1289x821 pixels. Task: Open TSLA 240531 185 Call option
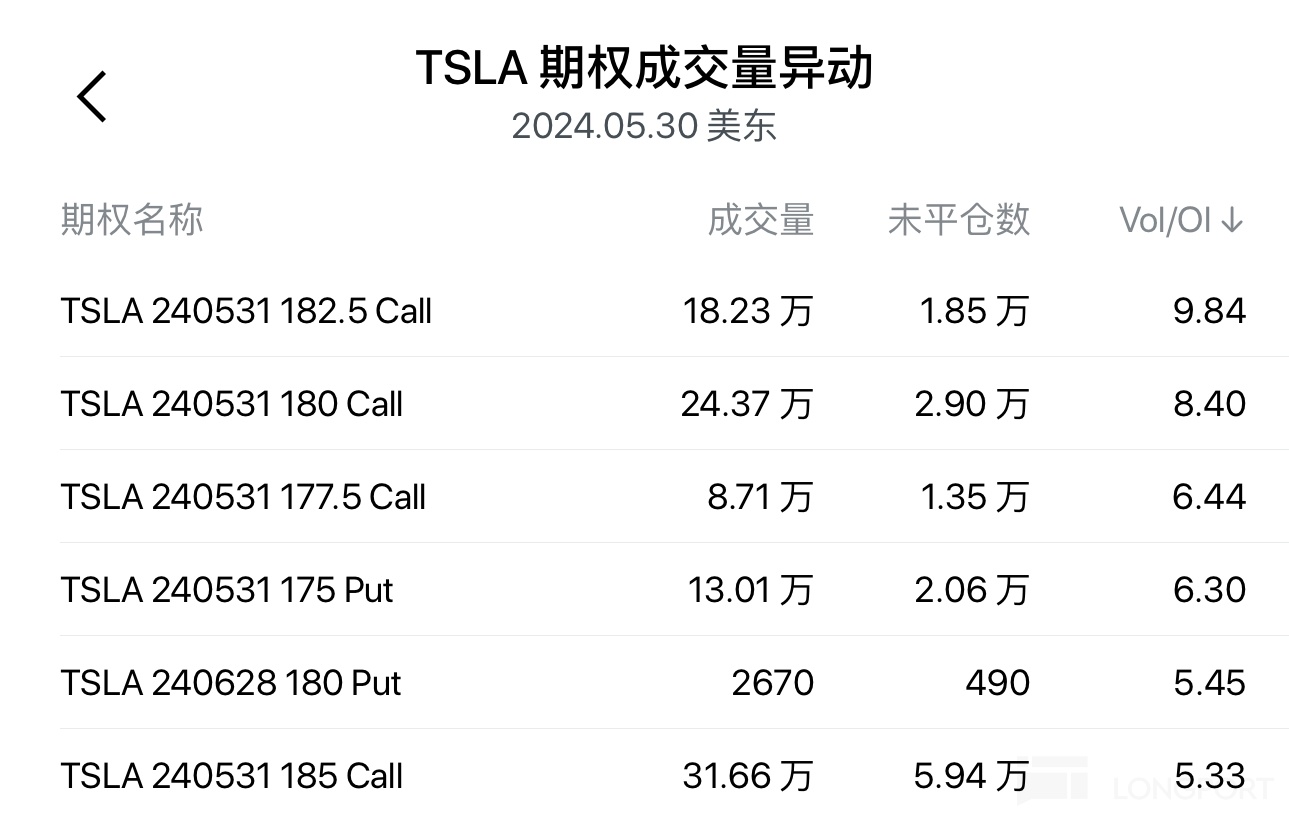pyautogui.click(x=232, y=776)
